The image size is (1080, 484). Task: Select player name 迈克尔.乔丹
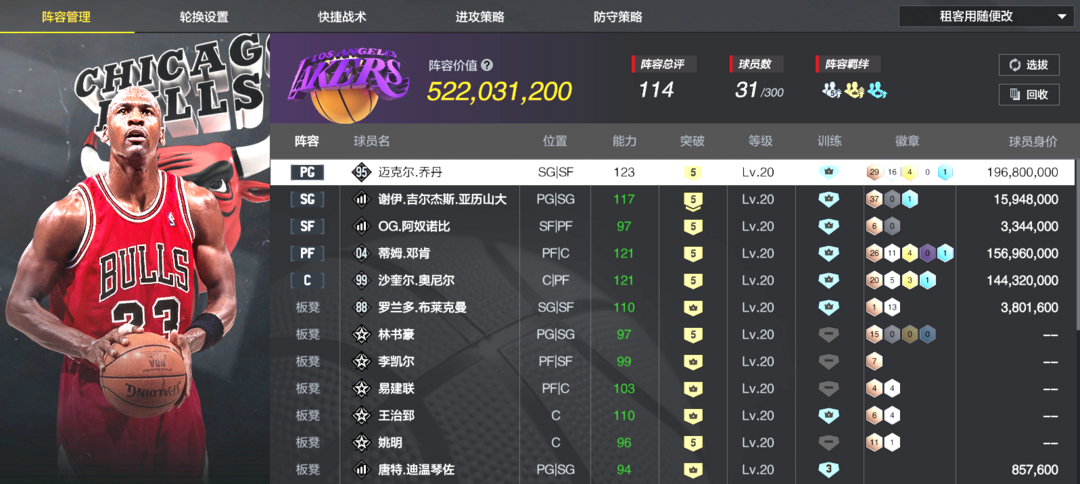click(x=412, y=172)
